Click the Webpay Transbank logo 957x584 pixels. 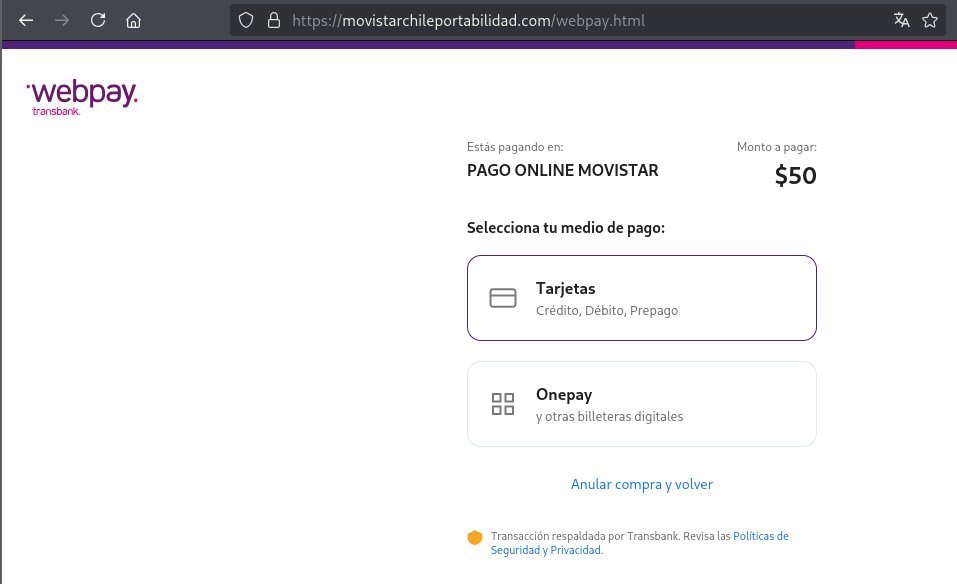[x=82, y=97]
